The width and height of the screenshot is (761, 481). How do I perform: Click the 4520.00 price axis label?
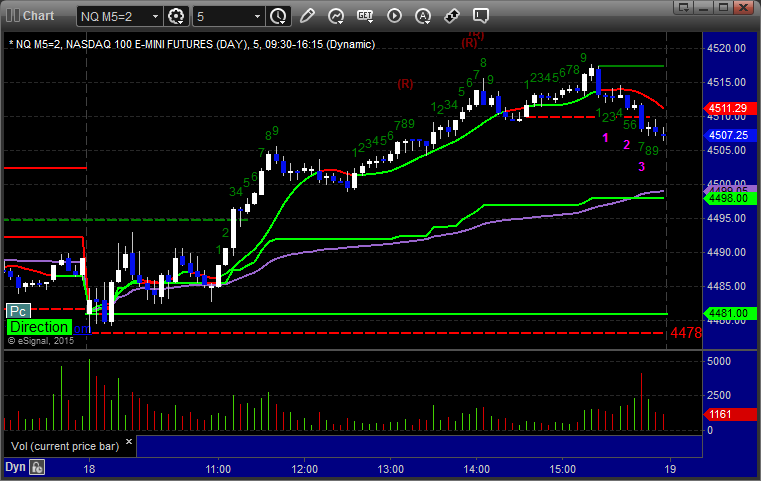pos(727,48)
